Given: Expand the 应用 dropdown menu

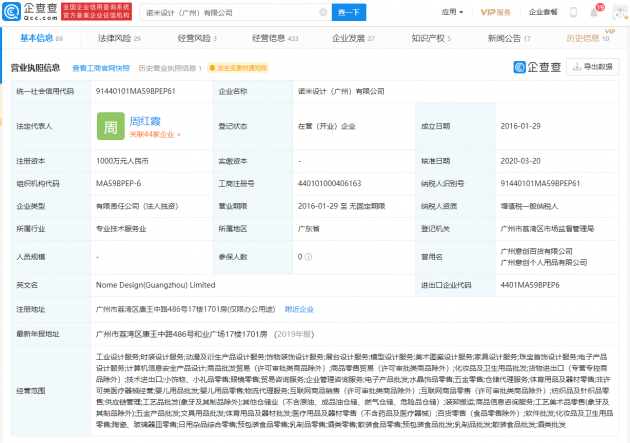Looking at the screenshot, I should [452, 12].
